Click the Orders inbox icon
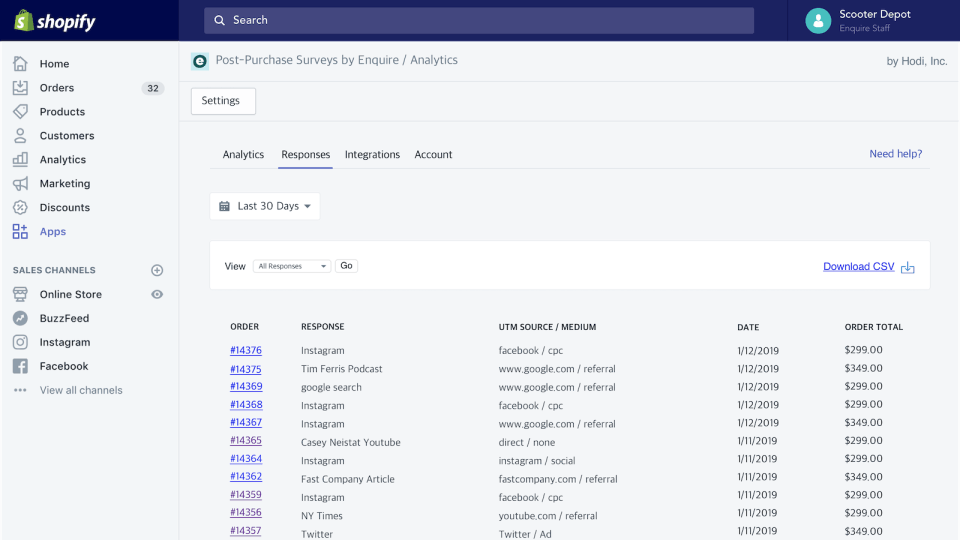The image size is (960, 540). [20, 88]
